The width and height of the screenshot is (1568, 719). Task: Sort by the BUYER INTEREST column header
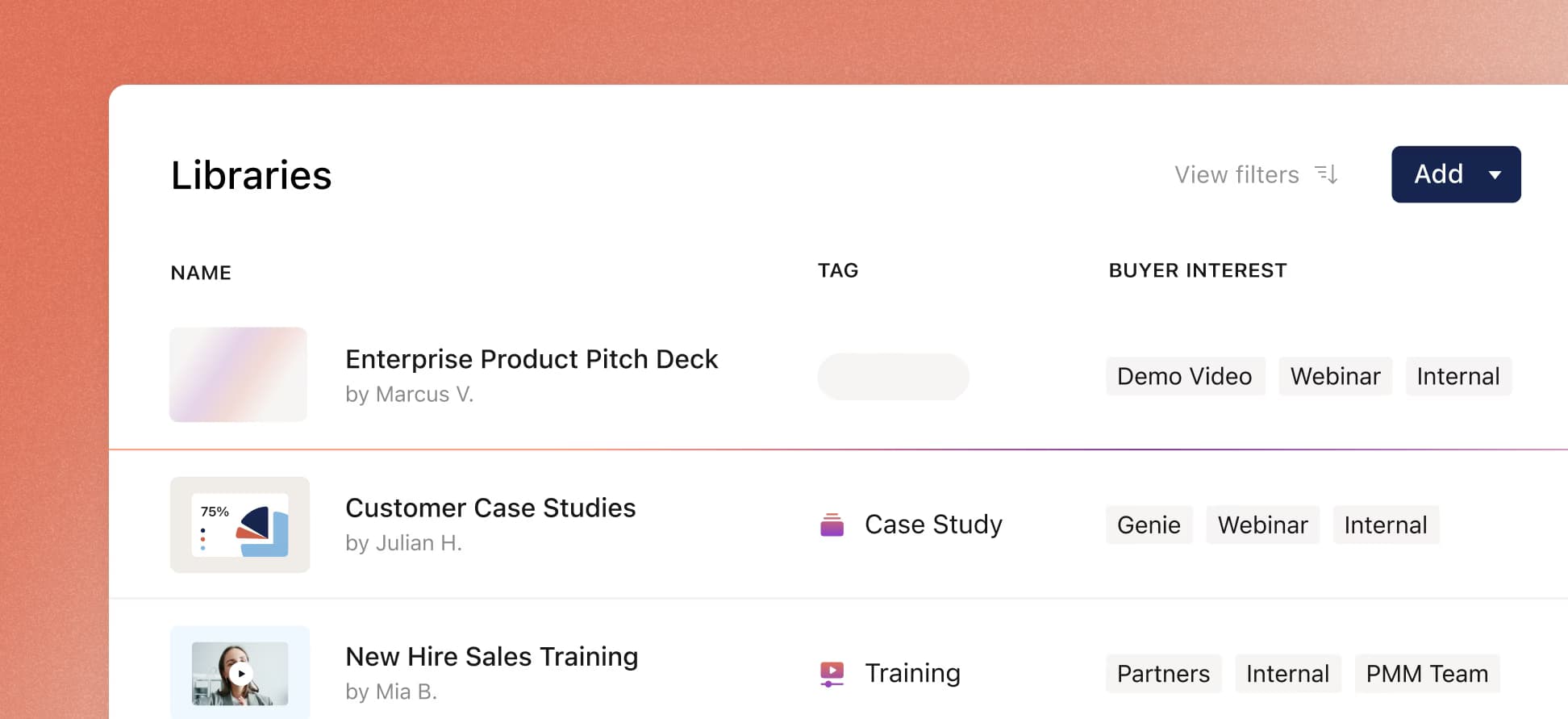pos(1197,270)
